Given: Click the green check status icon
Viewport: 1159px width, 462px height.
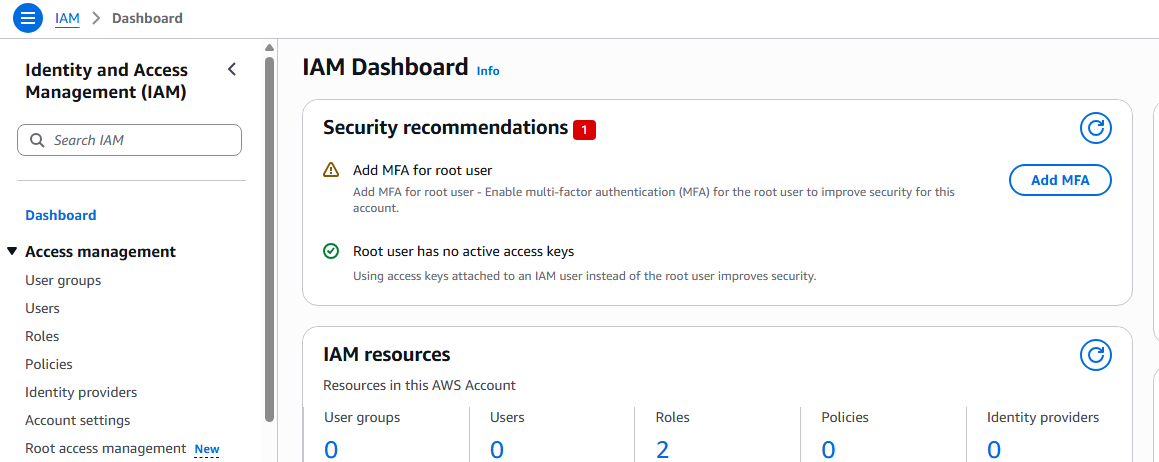Looking at the screenshot, I should point(331,251).
